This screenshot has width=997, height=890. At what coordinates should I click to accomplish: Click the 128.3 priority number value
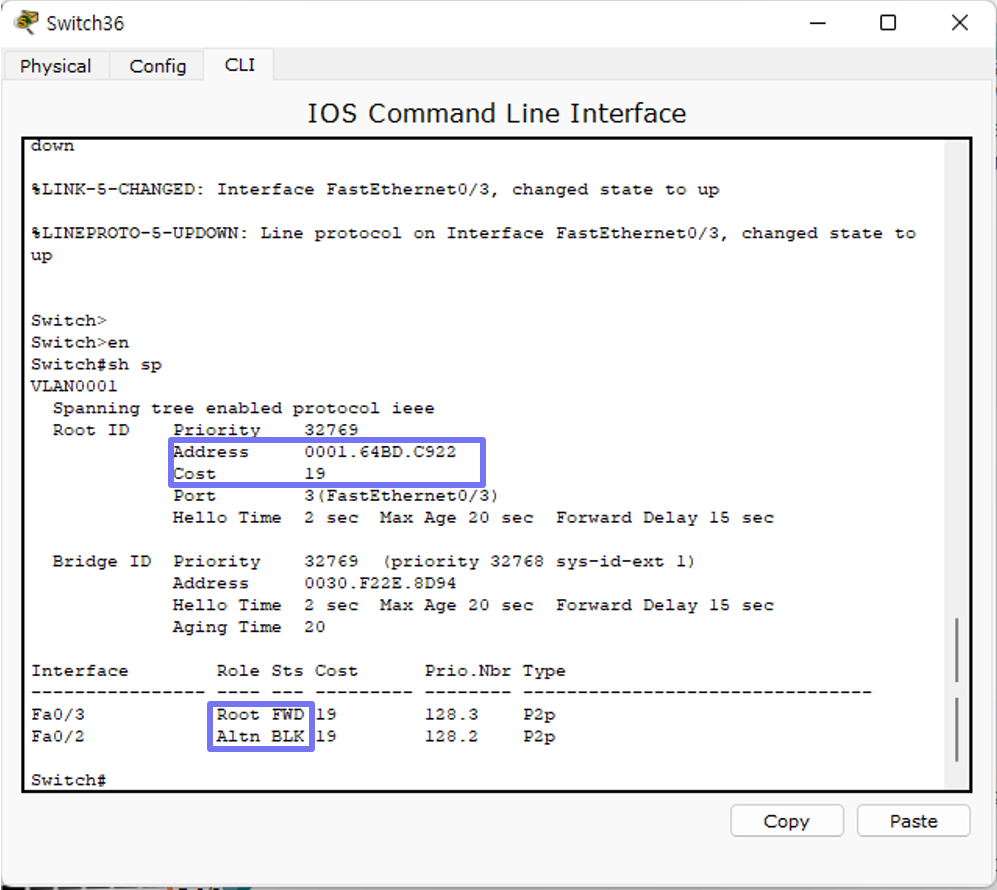[451, 715]
